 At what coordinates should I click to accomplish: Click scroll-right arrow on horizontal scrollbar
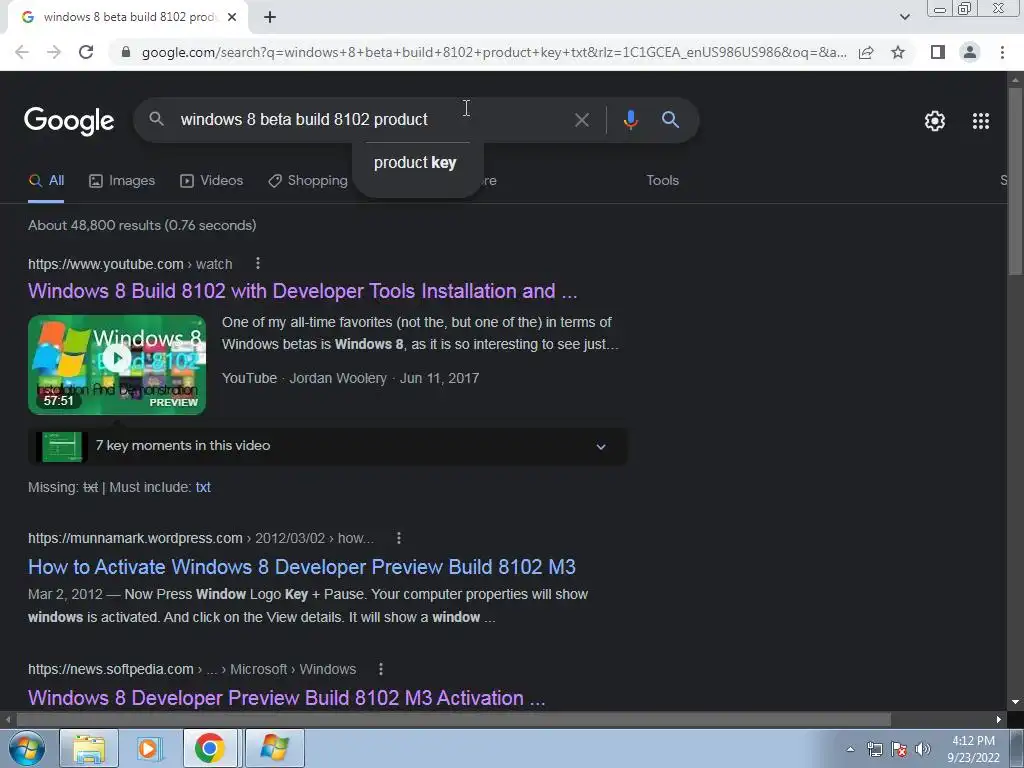coord(999,720)
